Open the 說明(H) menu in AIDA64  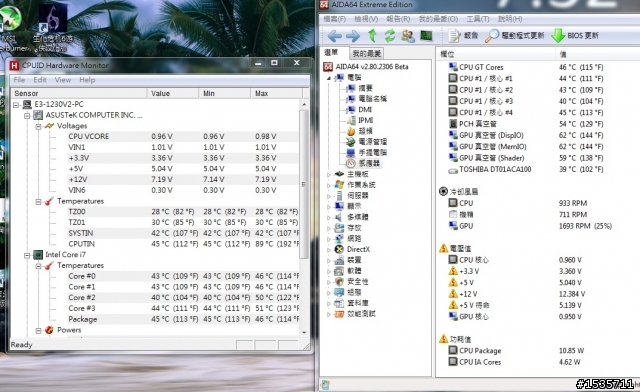point(510,19)
